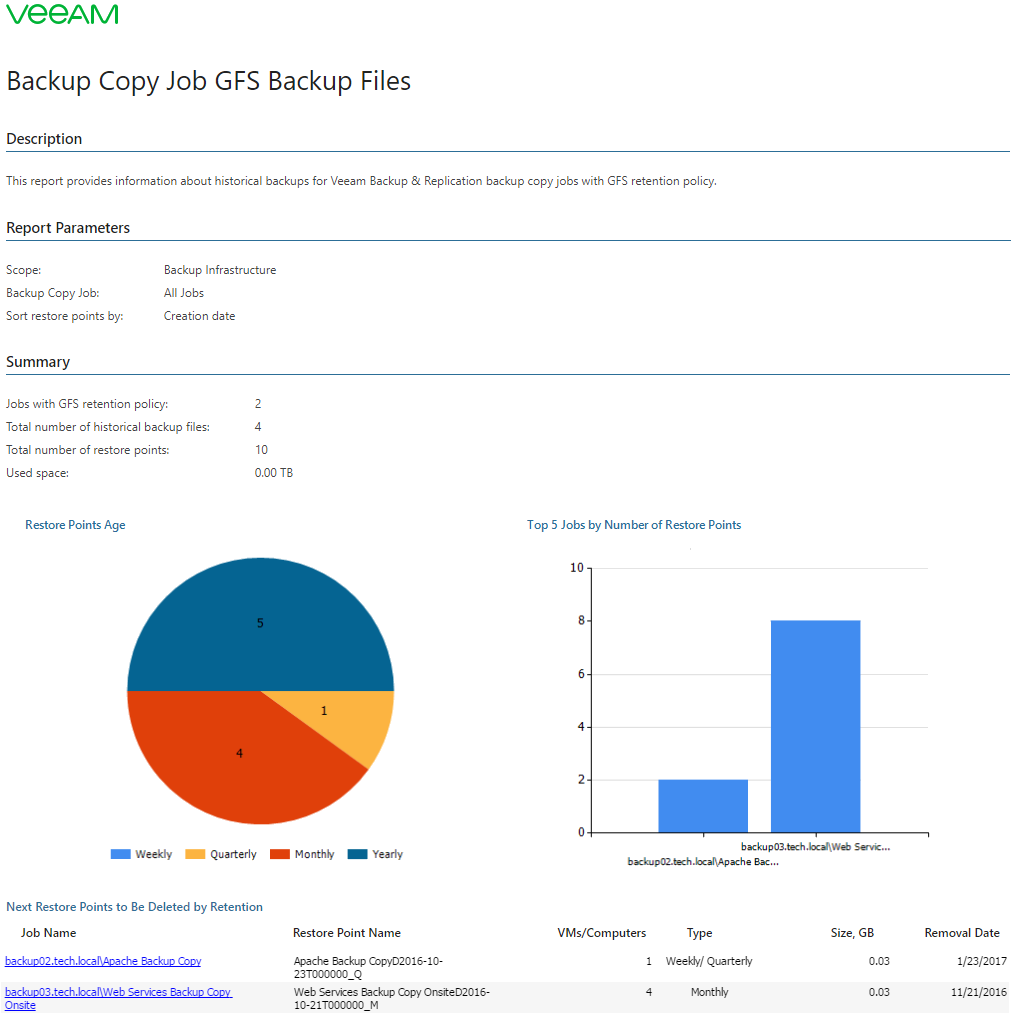This screenshot has width=1015, height=1013.
Task: Click the backup03 Web Services bar
Action: pos(816,726)
